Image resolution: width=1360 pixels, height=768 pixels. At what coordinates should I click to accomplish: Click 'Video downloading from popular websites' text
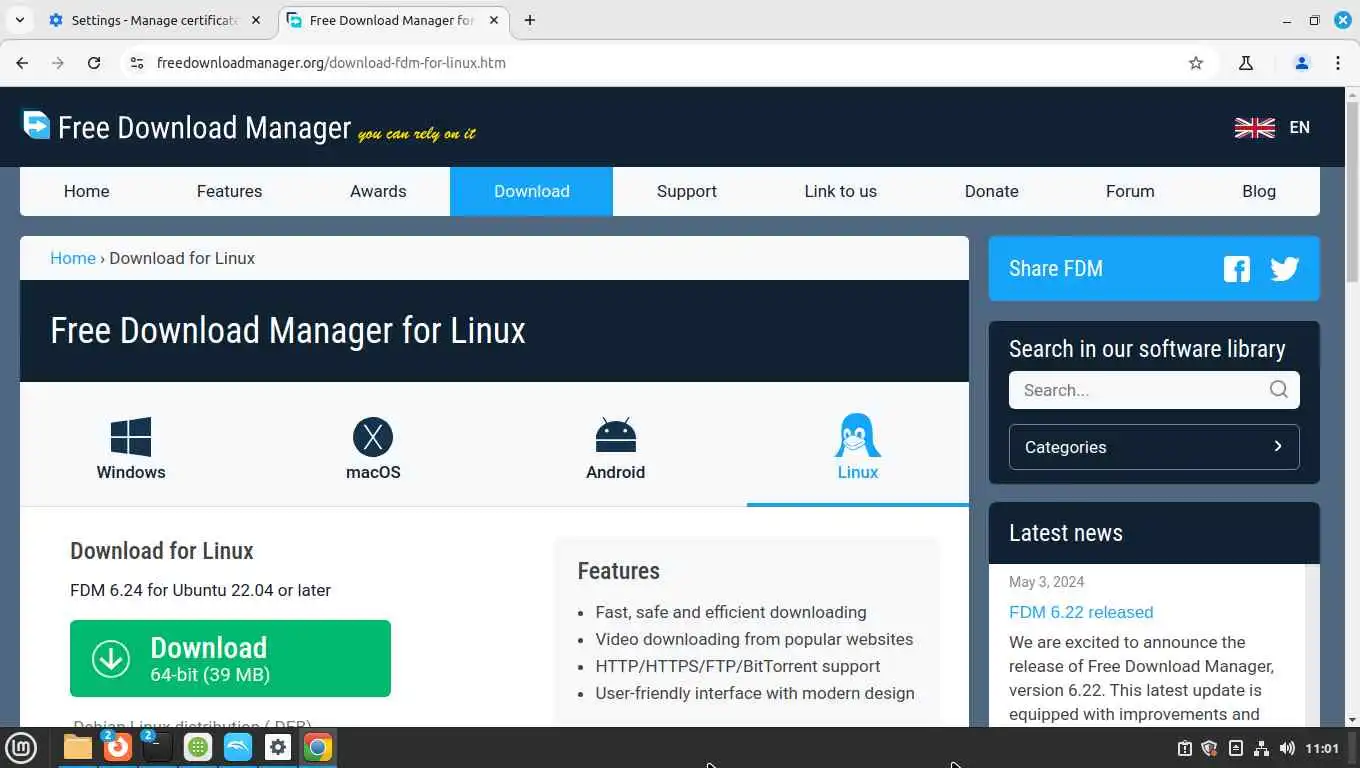(754, 639)
